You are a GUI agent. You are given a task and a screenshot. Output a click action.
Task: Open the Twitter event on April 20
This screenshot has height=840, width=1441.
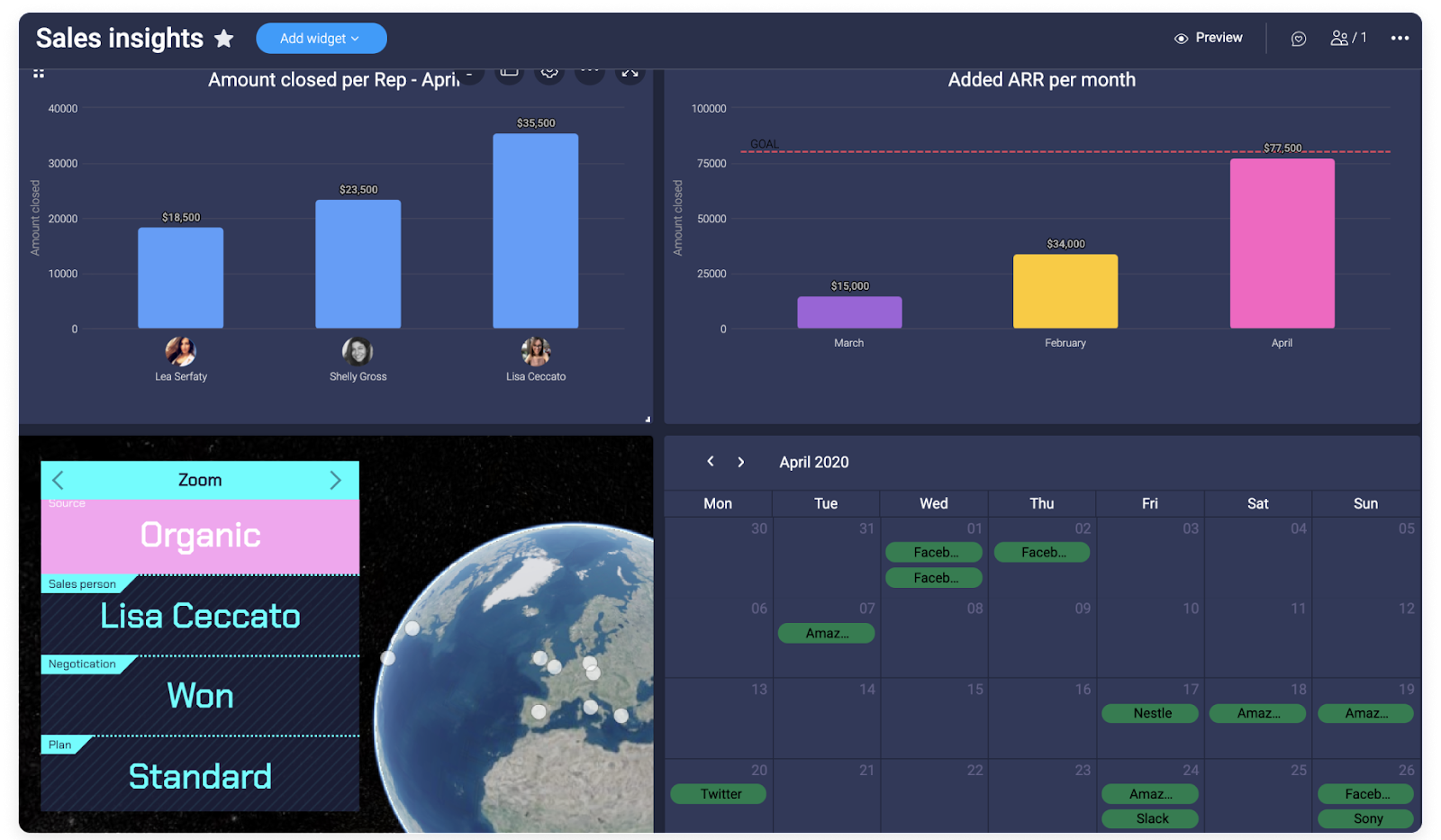point(719,794)
